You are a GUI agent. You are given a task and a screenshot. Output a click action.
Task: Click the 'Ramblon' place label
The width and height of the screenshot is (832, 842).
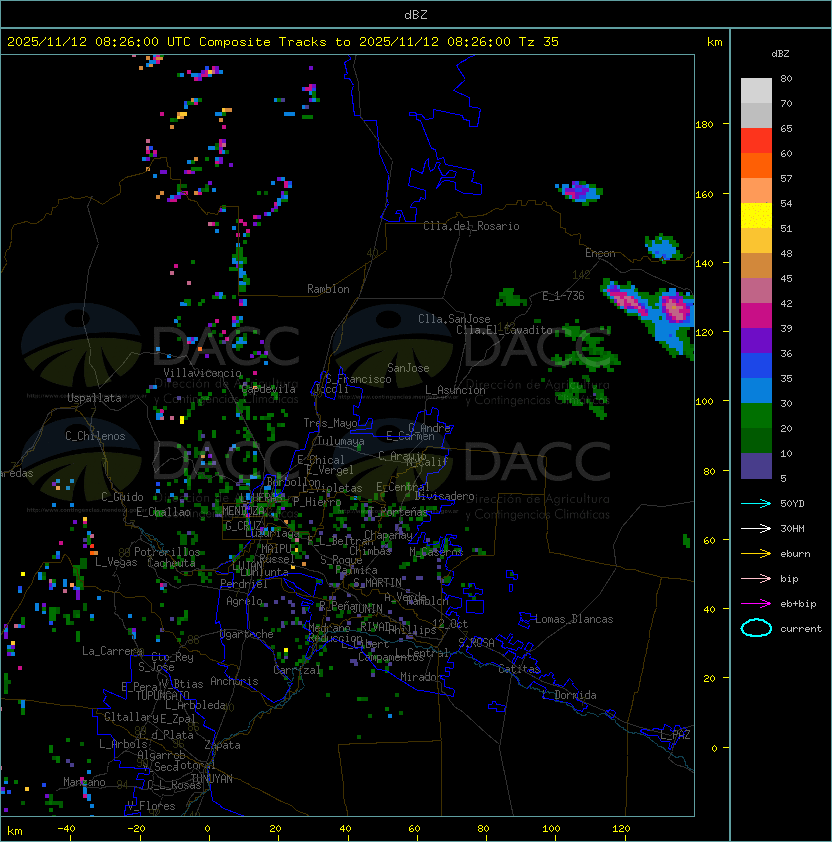click(328, 289)
